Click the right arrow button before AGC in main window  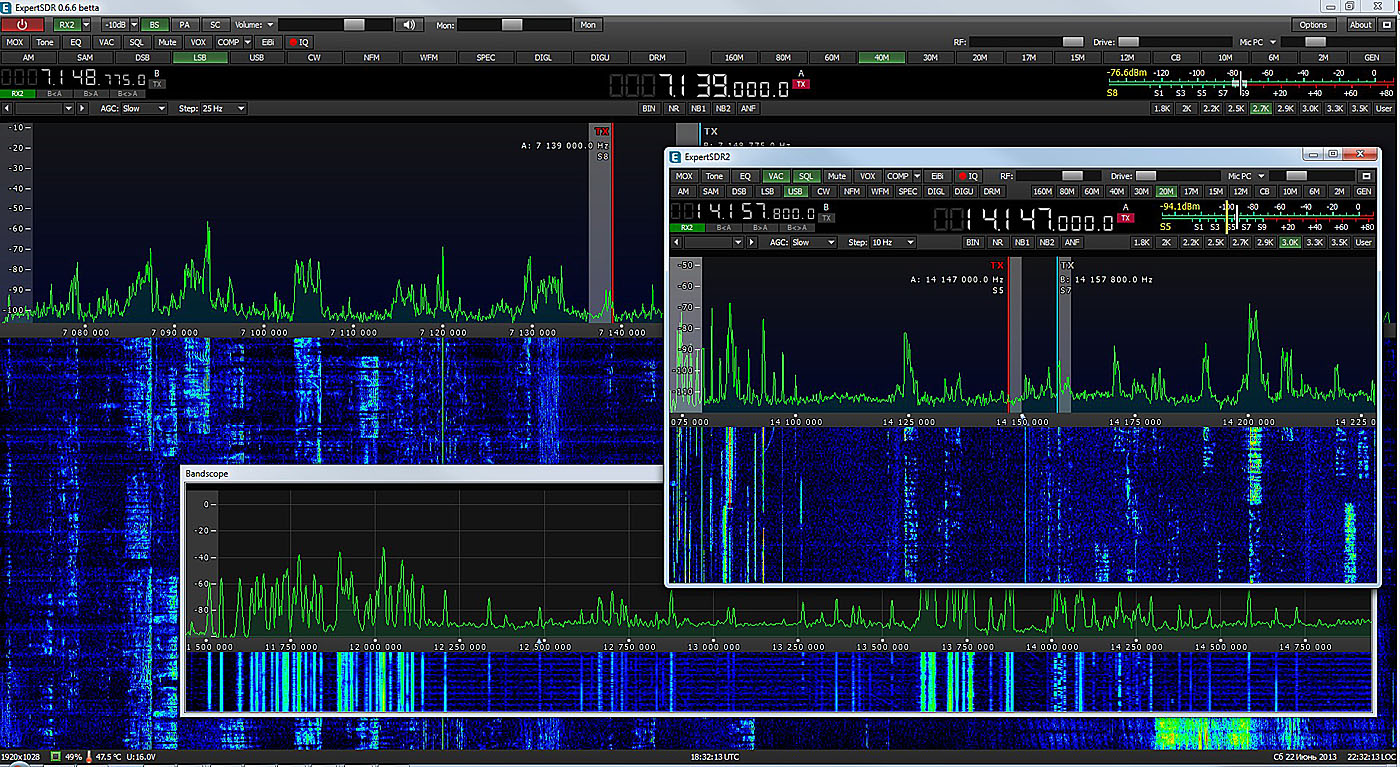(x=81, y=108)
